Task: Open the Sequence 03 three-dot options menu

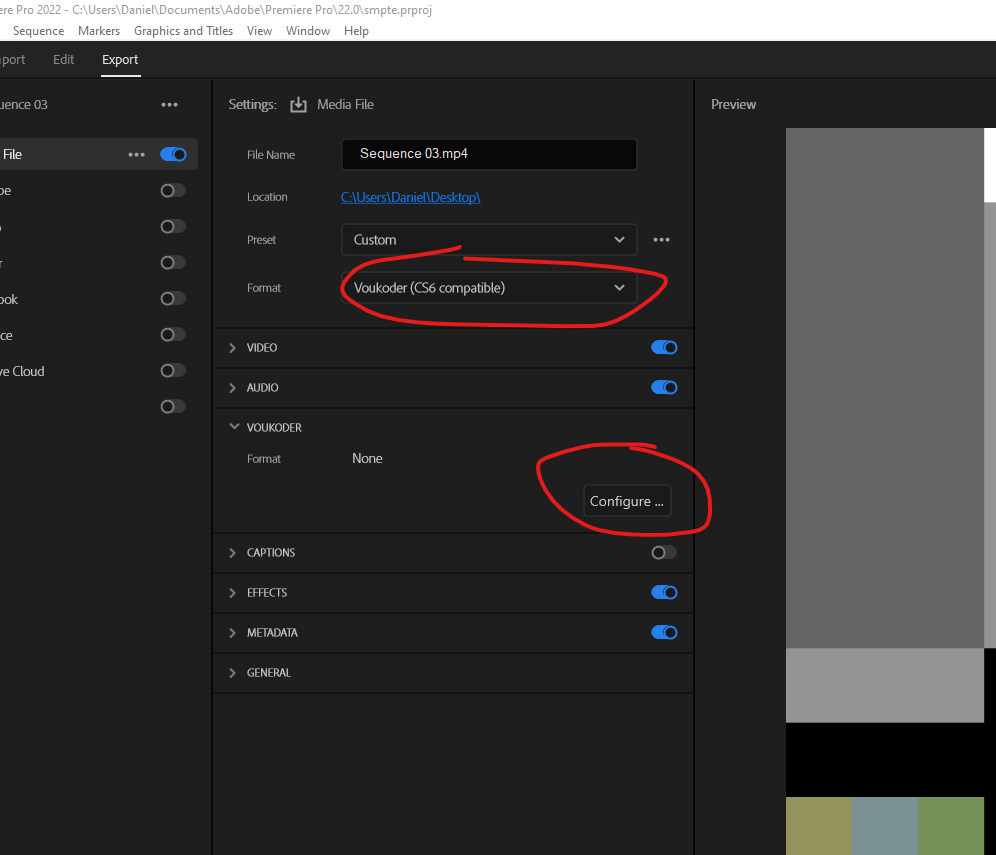Action: point(170,105)
